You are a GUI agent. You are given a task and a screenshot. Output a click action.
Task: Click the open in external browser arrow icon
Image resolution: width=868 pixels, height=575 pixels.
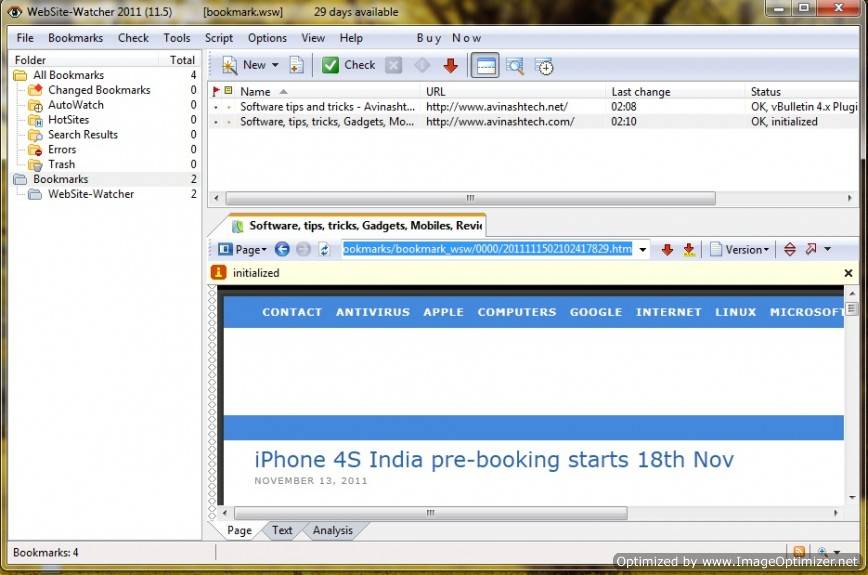pos(811,249)
